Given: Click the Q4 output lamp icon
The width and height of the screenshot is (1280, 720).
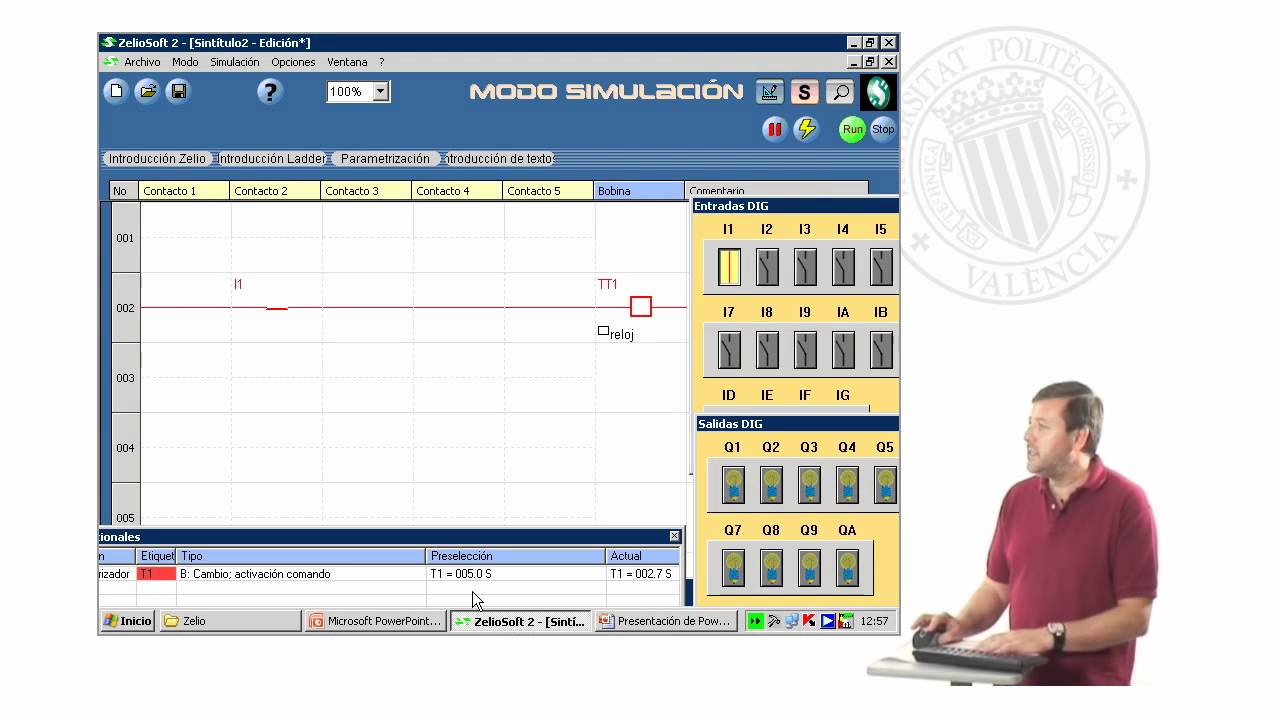Looking at the screenshot, I should click(x=847, y=485).
